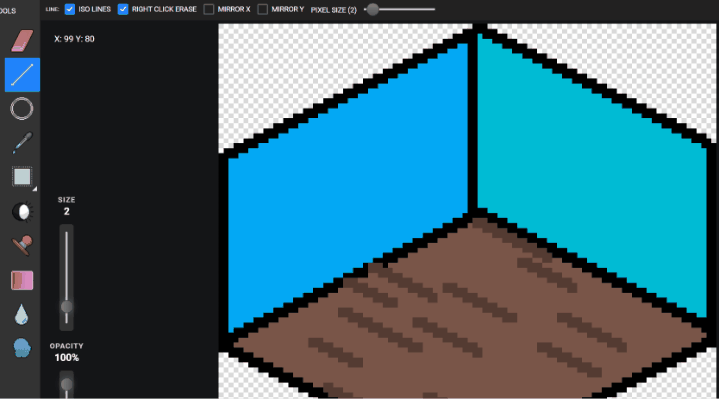The image size is (719, 399).
Task: Click the brush SIZE slider knob
Action: (66, 306)
